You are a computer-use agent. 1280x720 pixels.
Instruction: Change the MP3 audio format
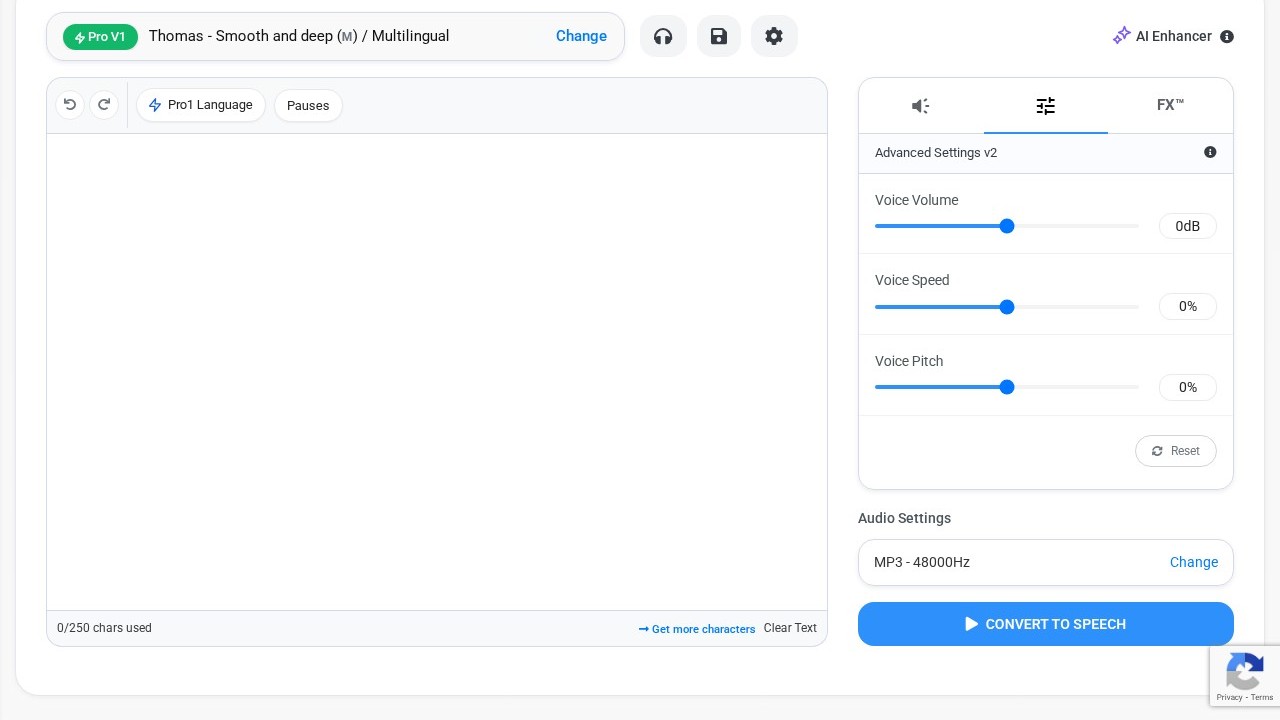coord(1193,562)
